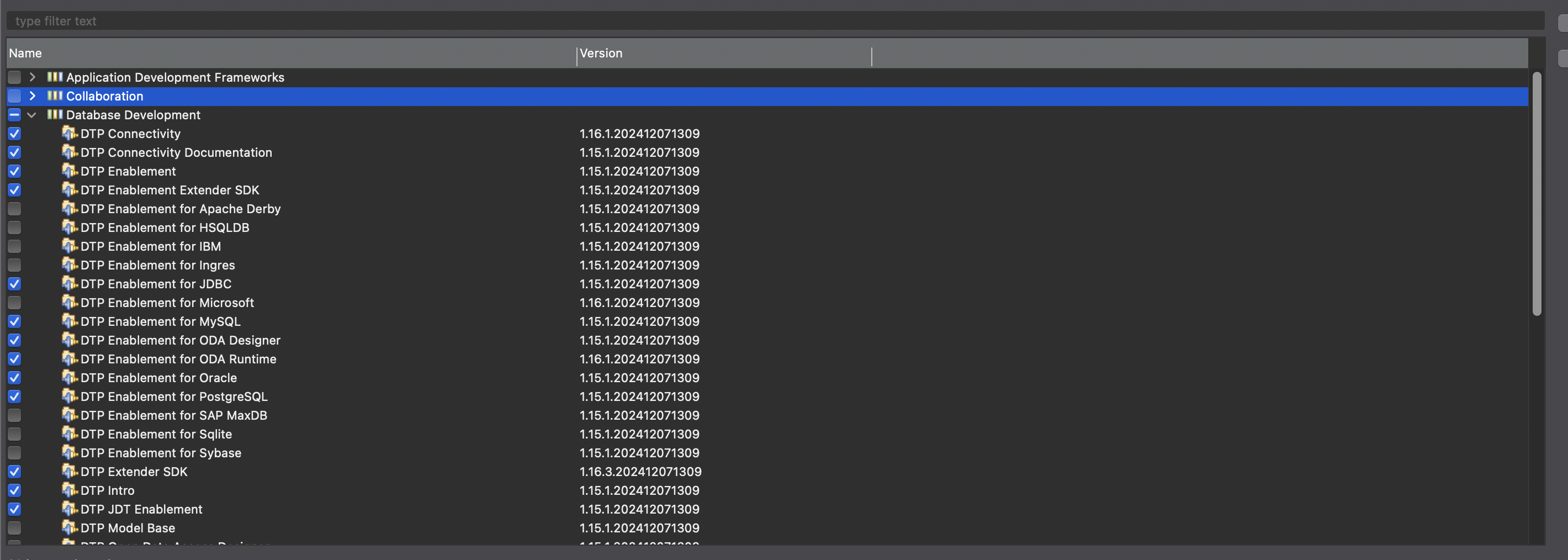This screenshot has width=1568, height=560.
Task: Click the DTP Connectivity Documentation feature icon
Action: click(70, 152)
